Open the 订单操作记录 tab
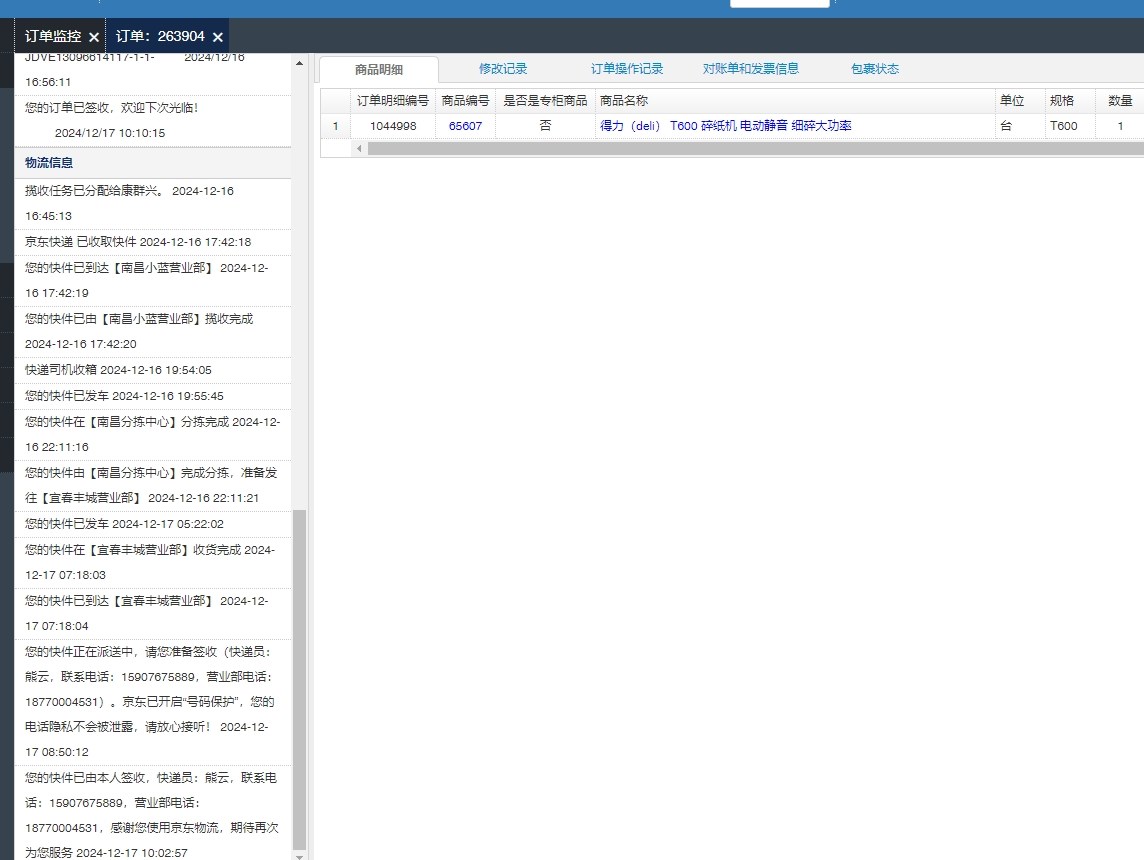The image size is (1144, 860). tap(627, 69)
